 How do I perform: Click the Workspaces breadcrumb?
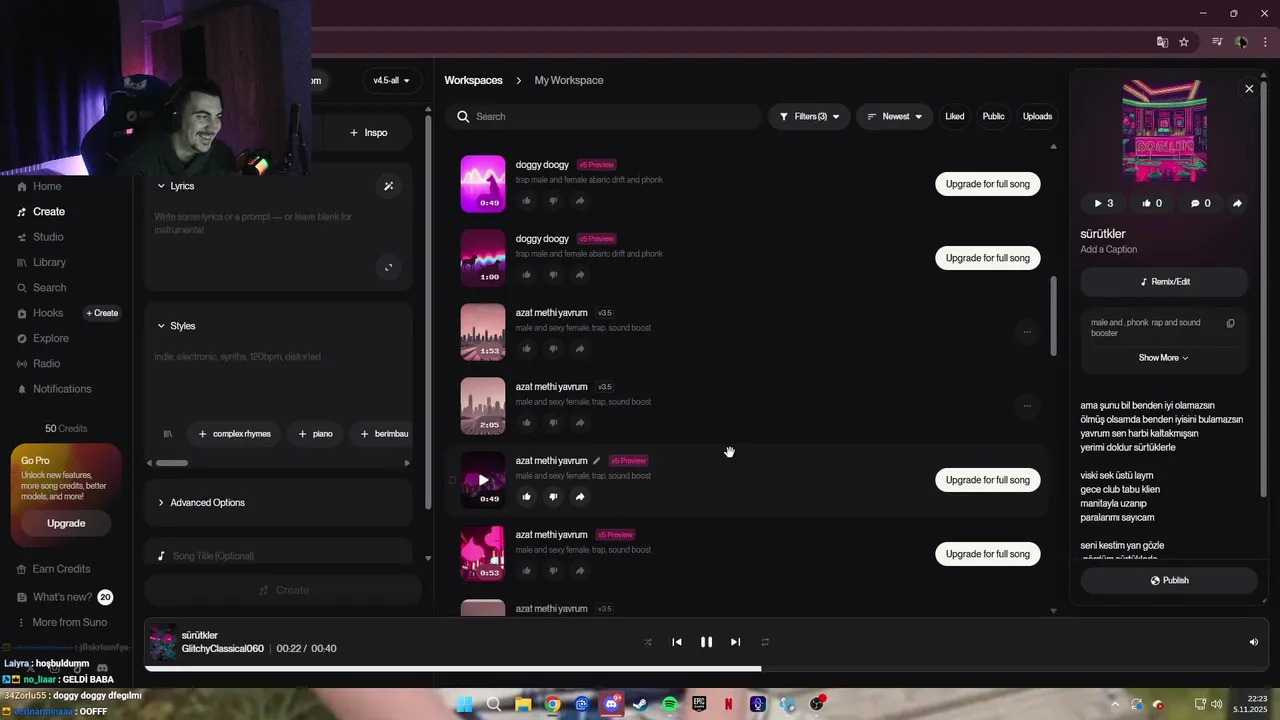473,80
